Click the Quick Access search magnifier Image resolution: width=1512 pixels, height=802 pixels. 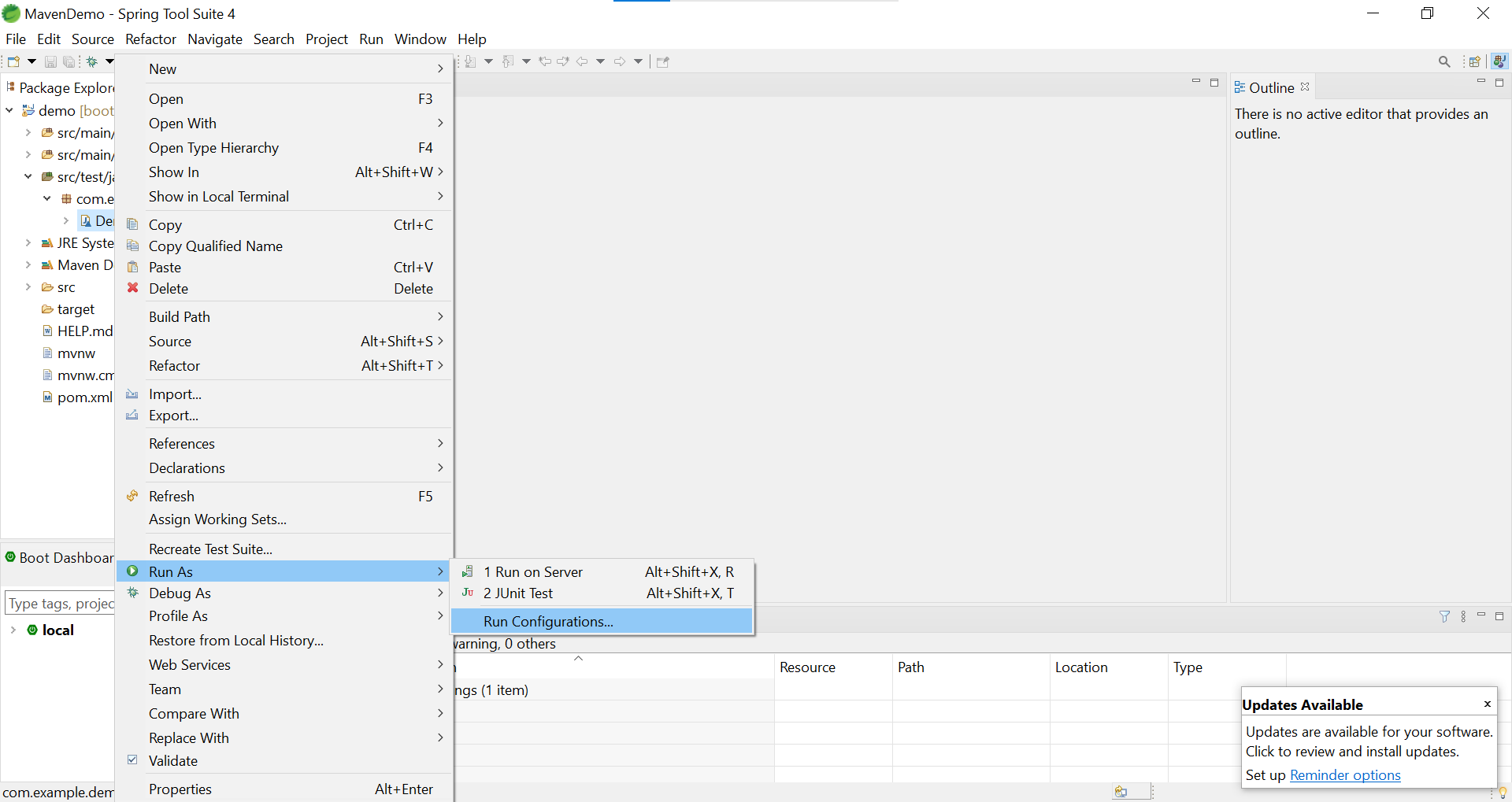click(1444, 61)
